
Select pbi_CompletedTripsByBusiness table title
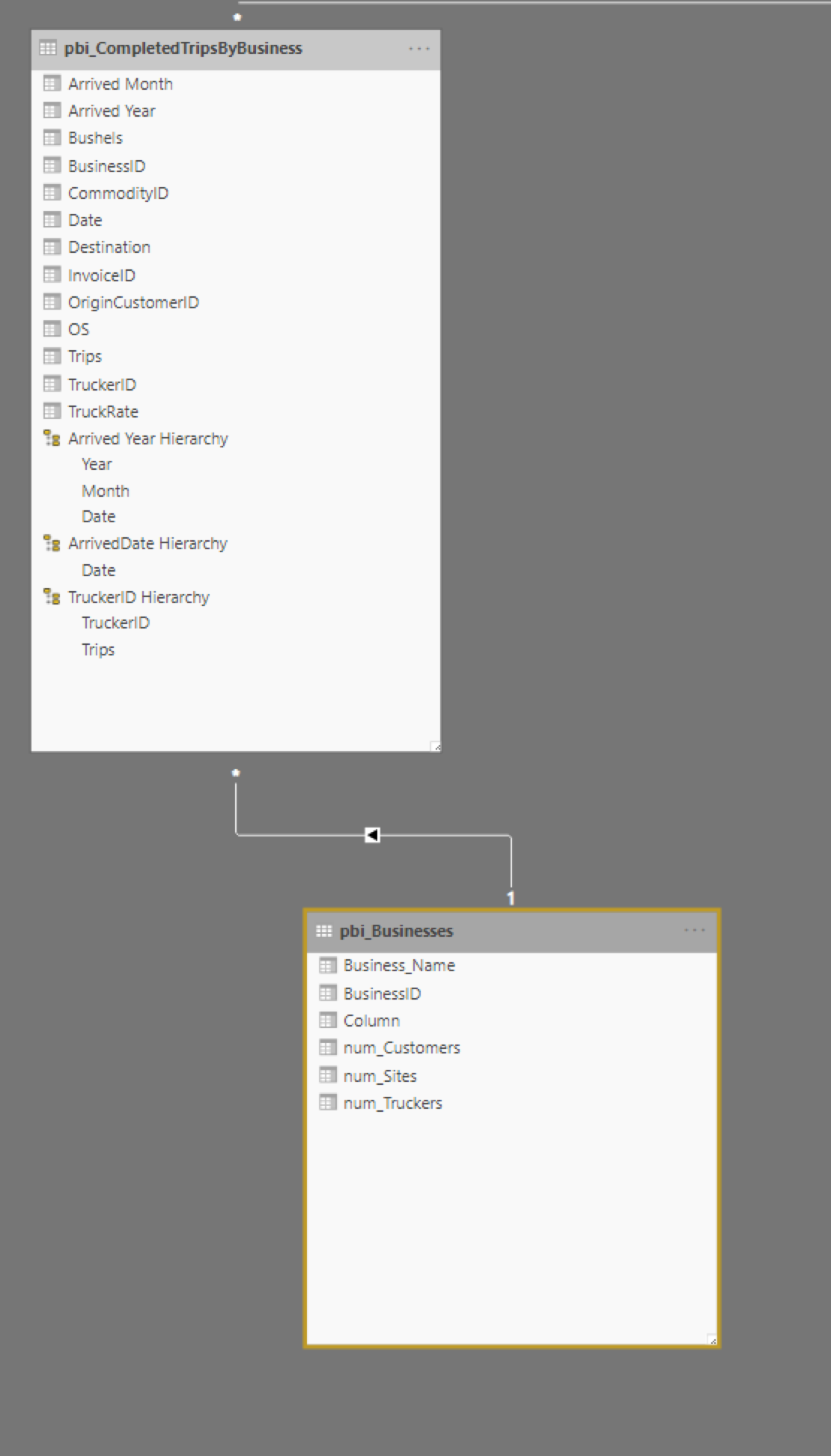pos(183,48)
